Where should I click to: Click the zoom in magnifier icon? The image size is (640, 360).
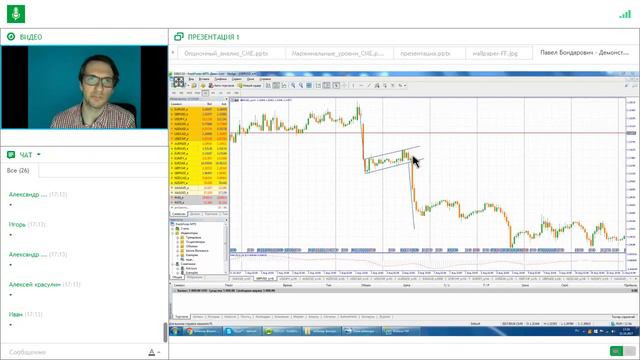(293, 86)
